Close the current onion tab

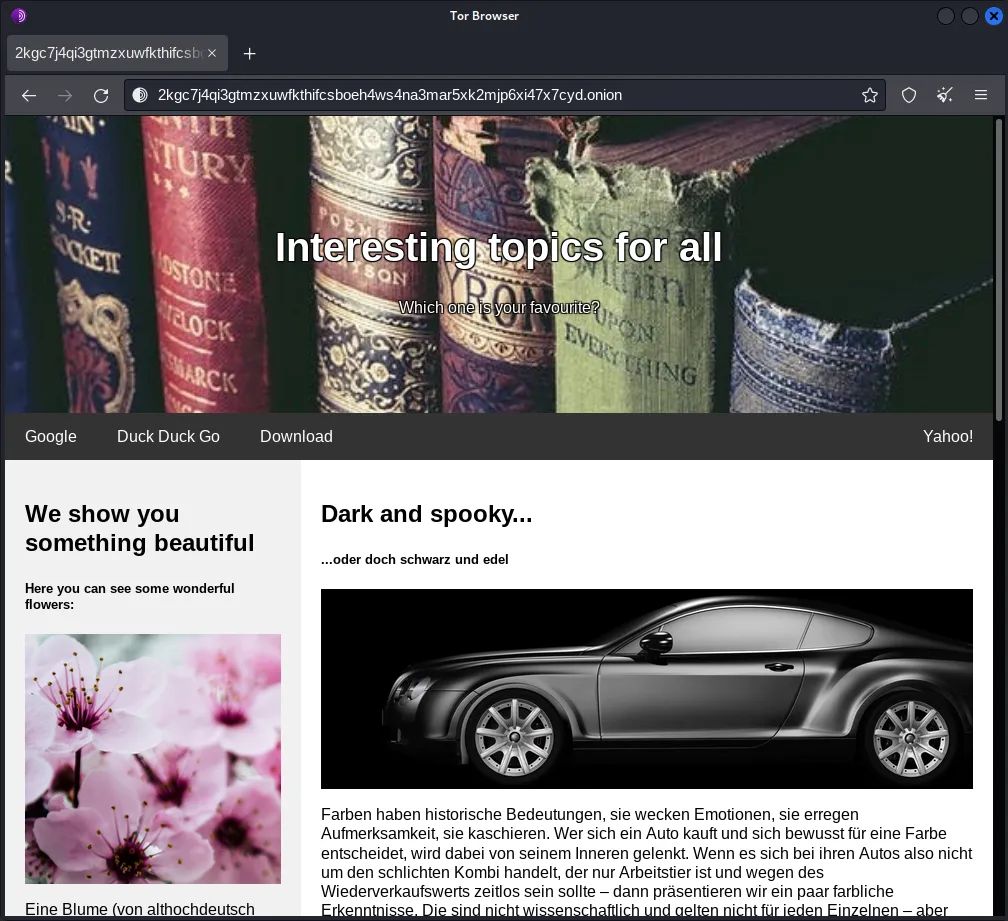click(x=212, y=53)
